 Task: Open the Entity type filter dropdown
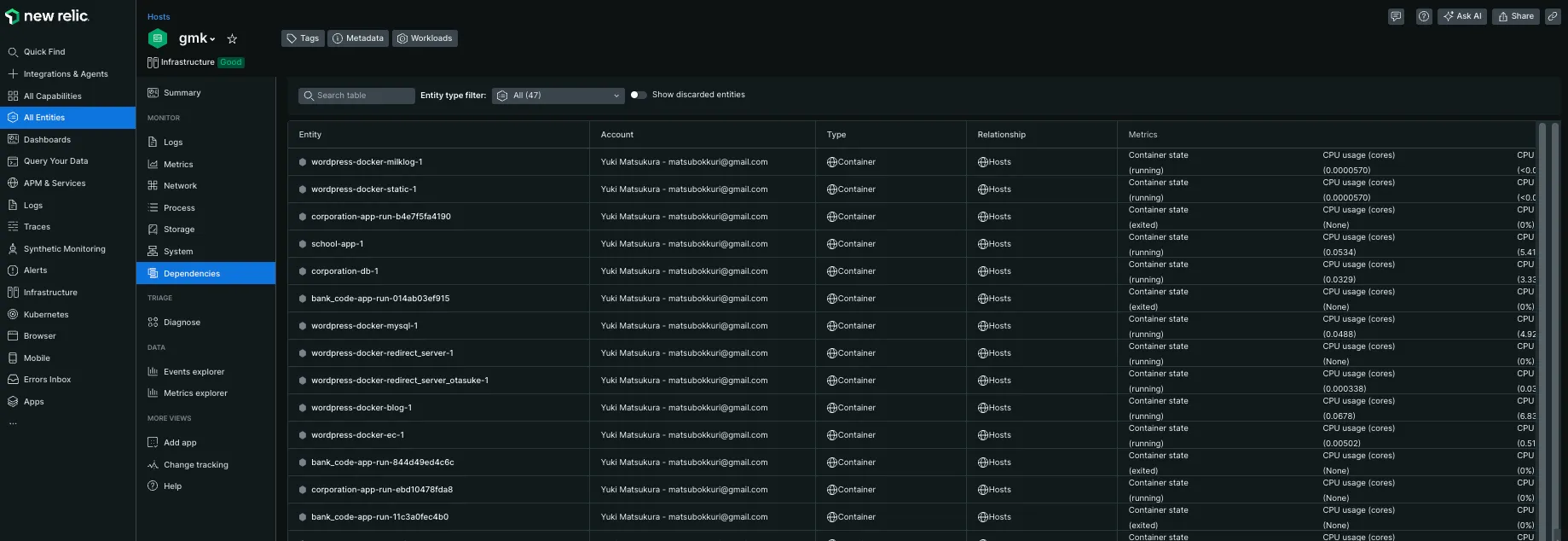(558, 96)
